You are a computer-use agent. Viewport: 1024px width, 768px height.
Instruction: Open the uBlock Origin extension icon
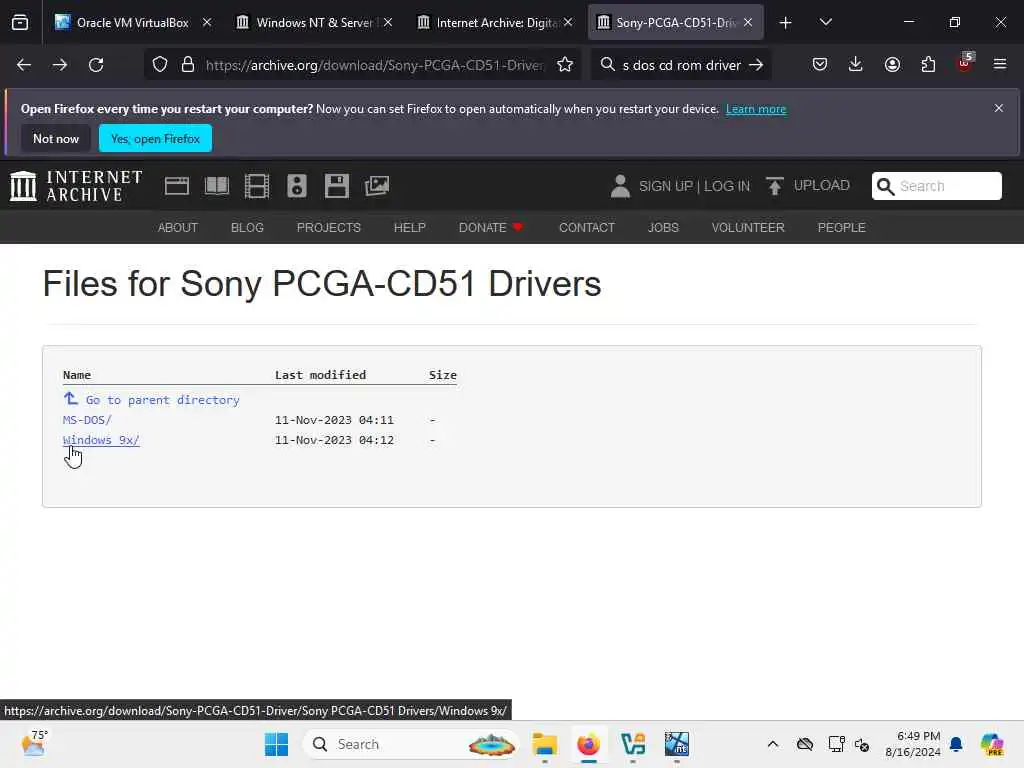[x=965, y=63]
